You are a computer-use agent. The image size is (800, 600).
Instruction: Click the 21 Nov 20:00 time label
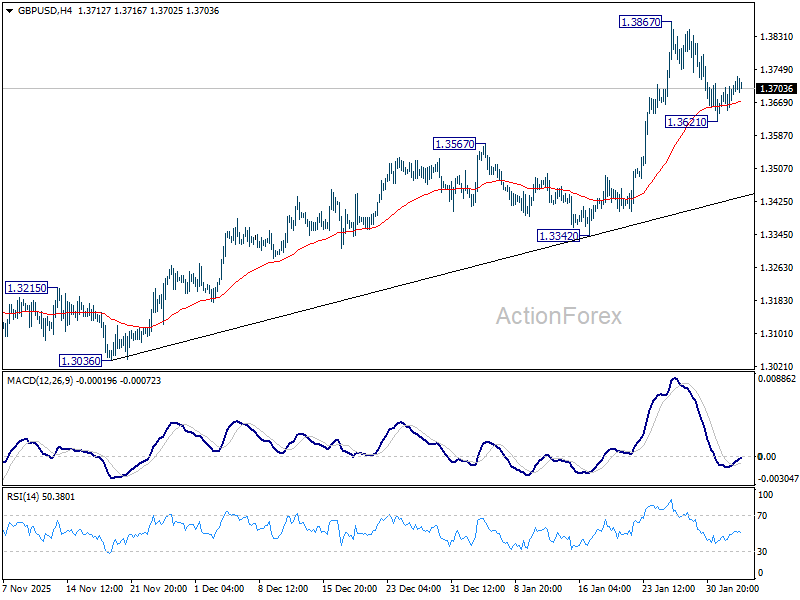click(159, 588)
